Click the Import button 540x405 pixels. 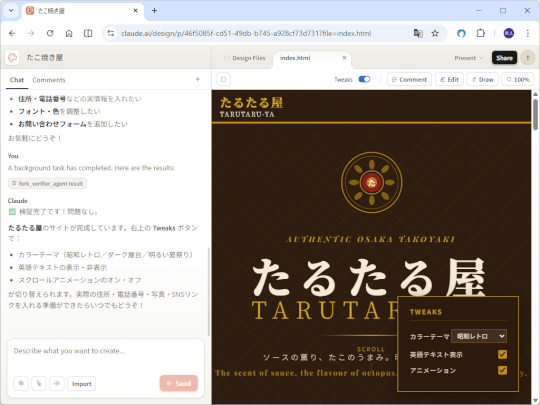click(82, 383)
